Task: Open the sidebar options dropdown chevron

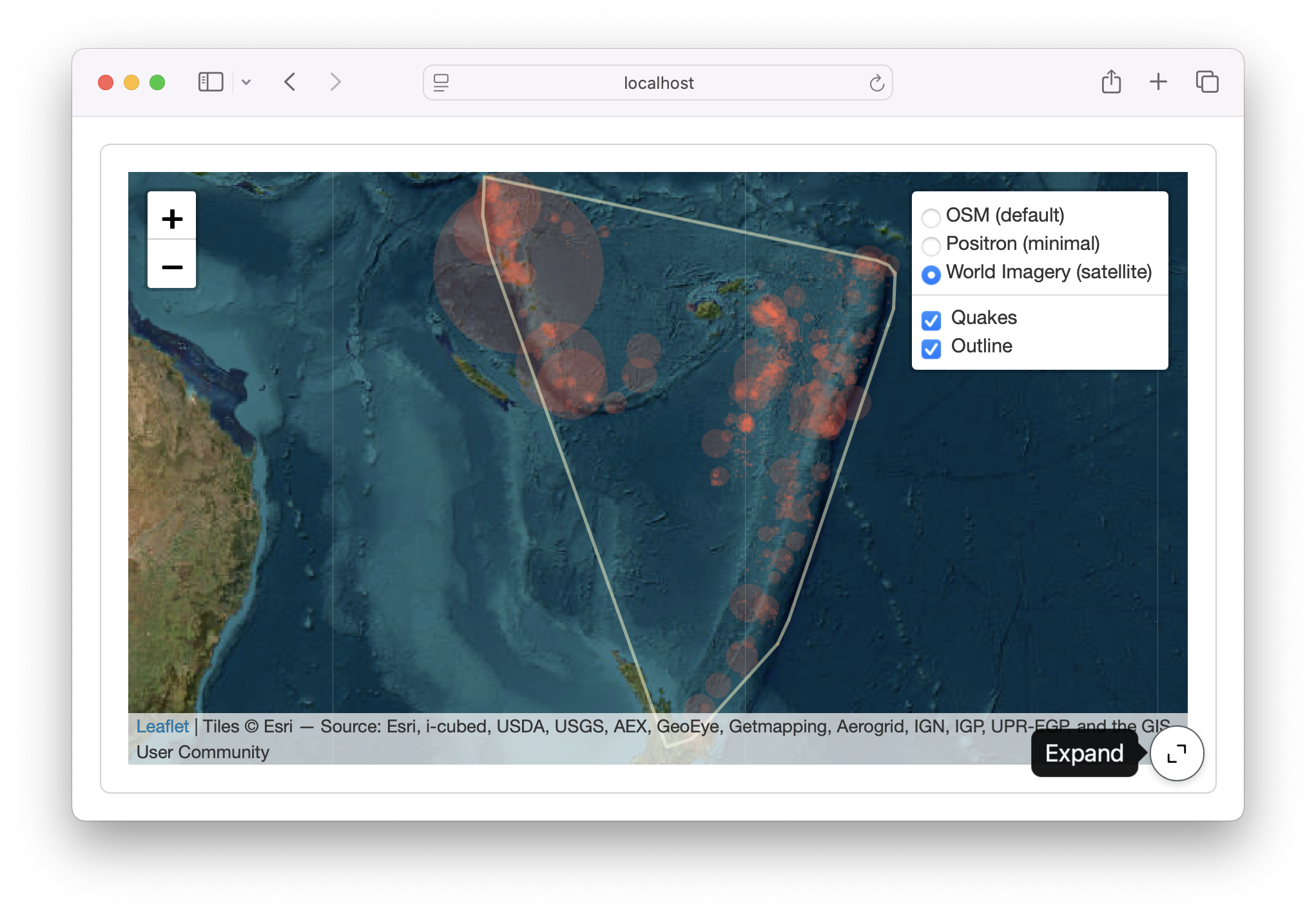Action: point(246,82)
